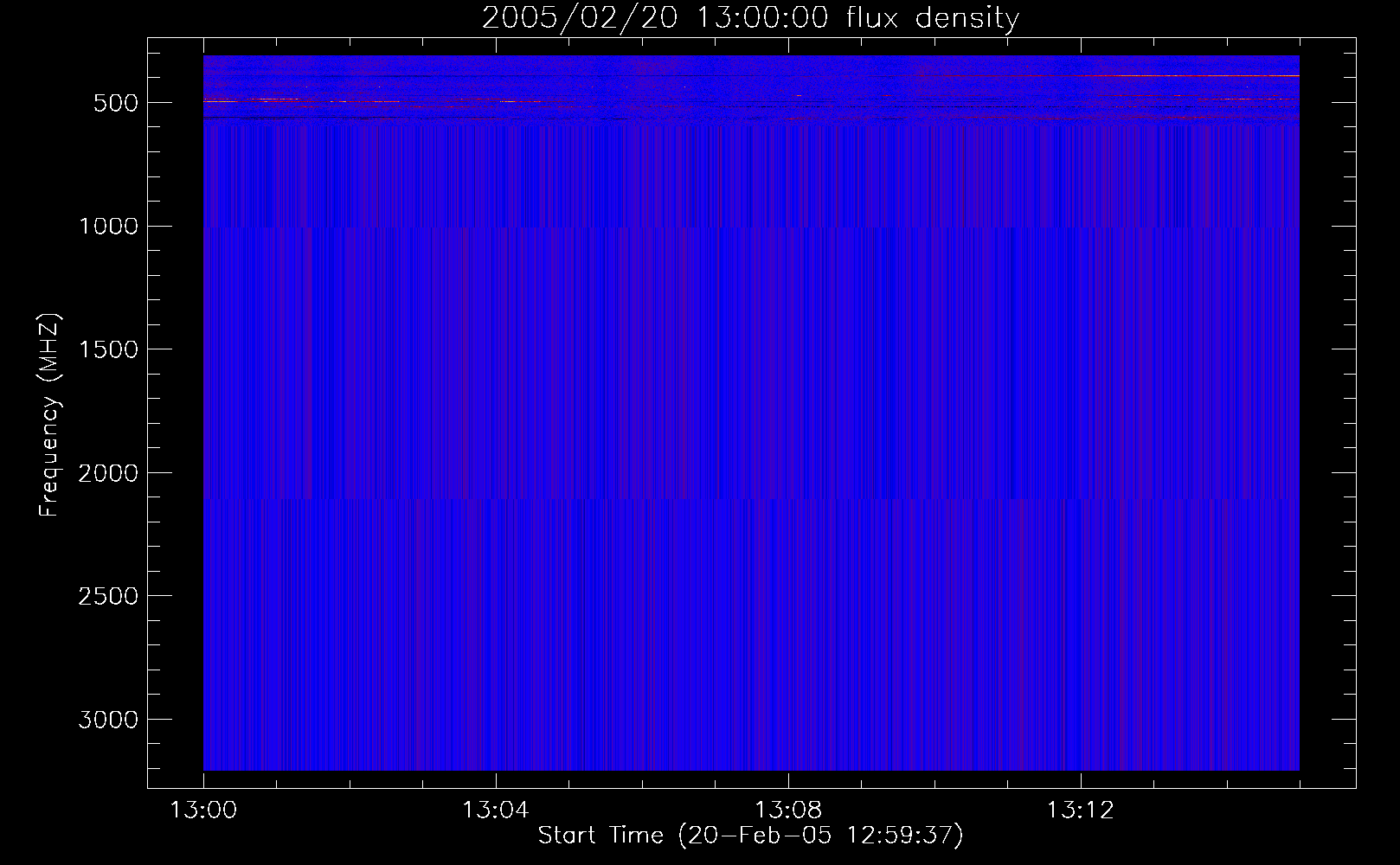The image size is (1400, 865).
Task: Click the 'Frequency (MHZ)' axis label
Action: coord(50,415)
